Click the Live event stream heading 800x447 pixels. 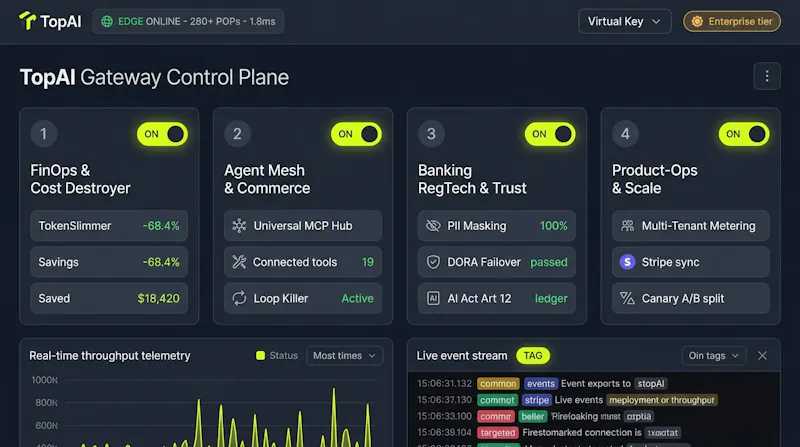462,356
